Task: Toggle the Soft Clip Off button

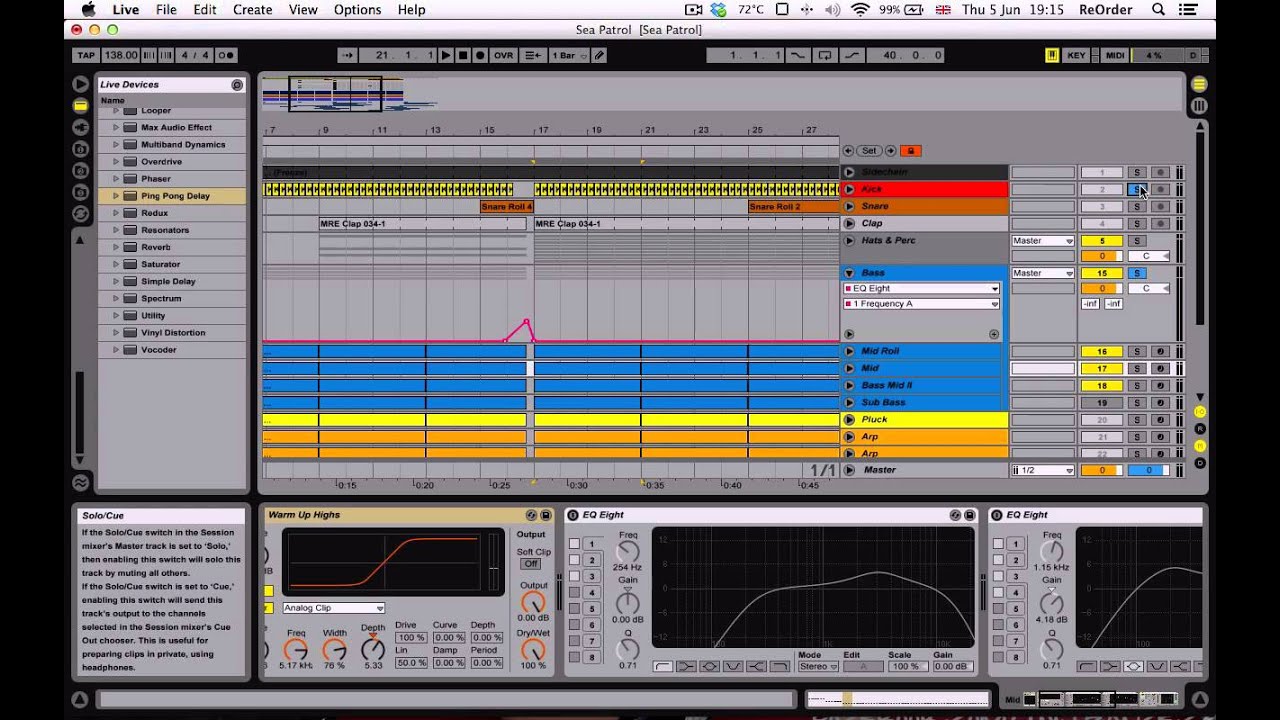Action: click(531, 564)
